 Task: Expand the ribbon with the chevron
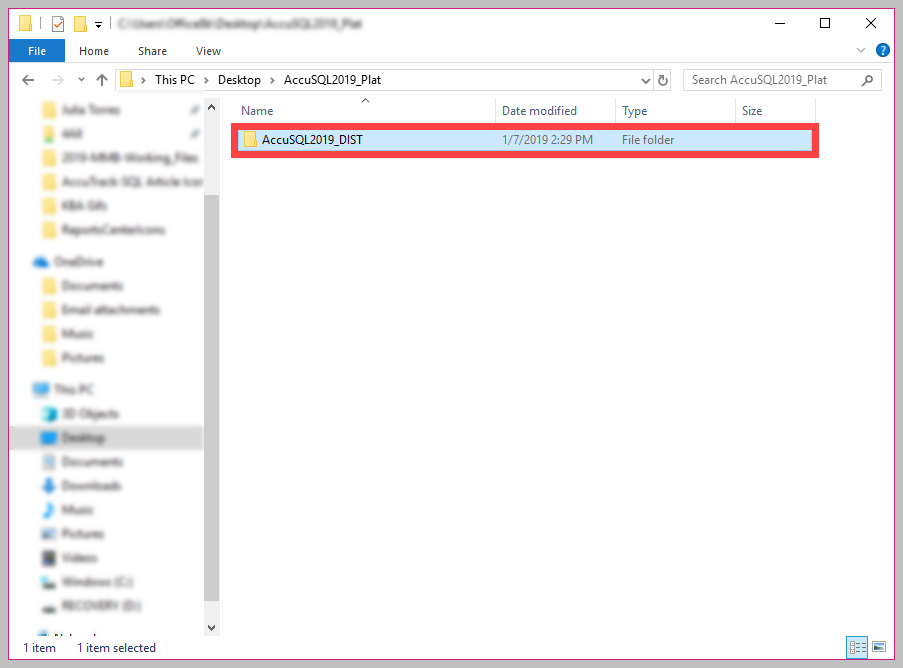coord(861,50)
